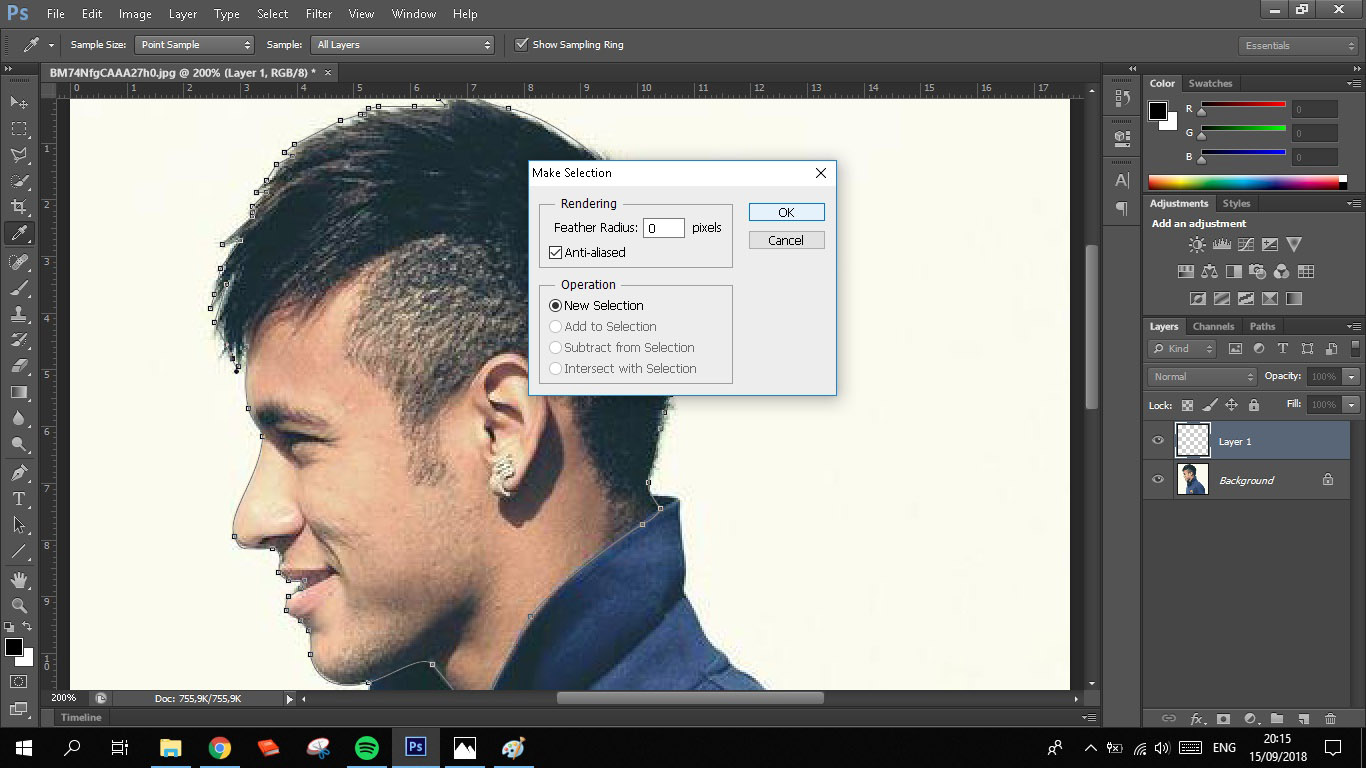Expand the Normal blending mode dropdown

click(1202, 377)
